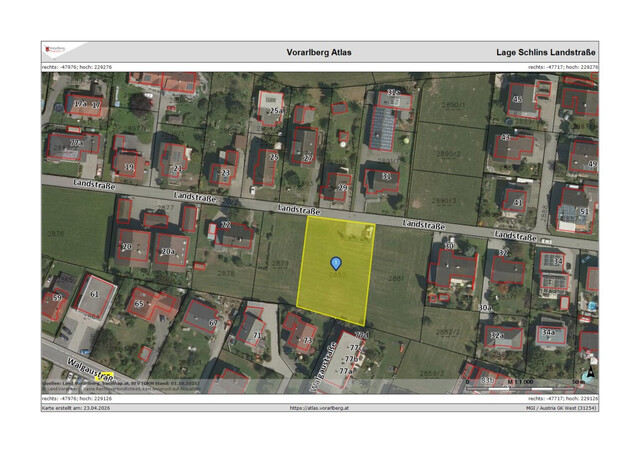The height and width of the screenshot is (453, 640).
Task: Click the building numbered 65
Action: click(139, 303)
